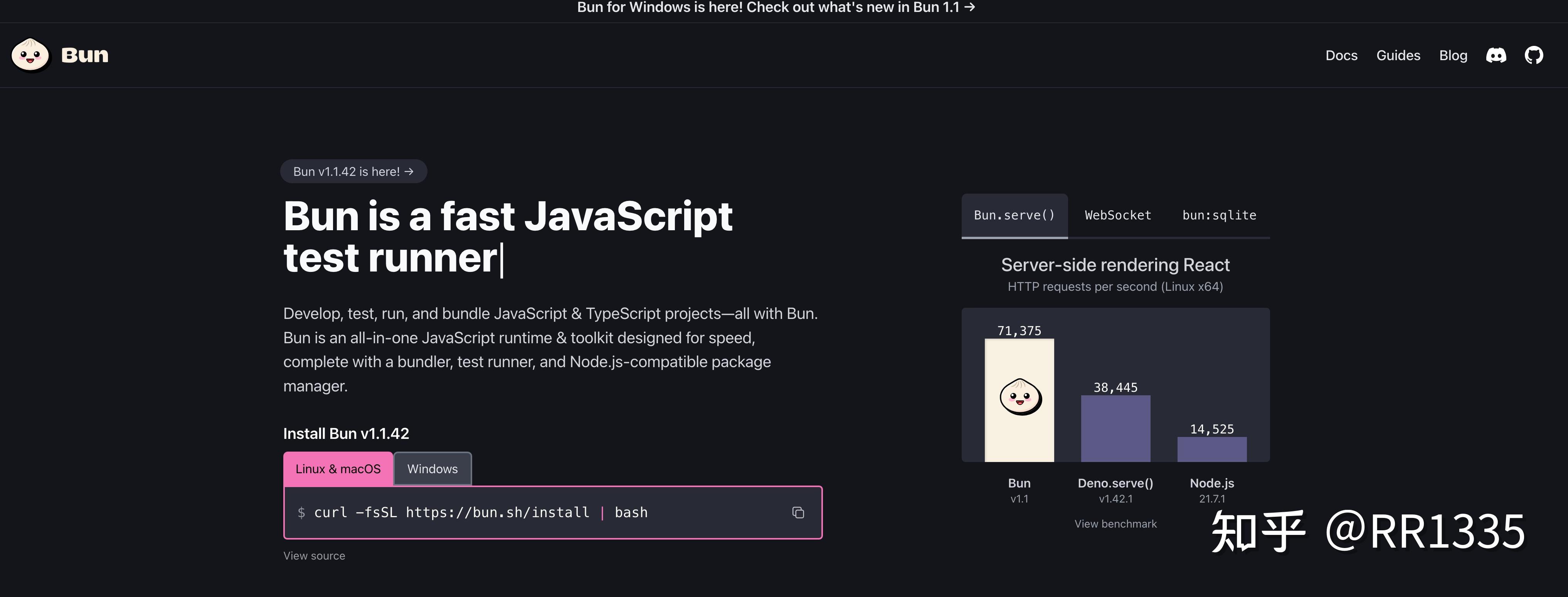Screen dimensions: 1568x597
Task: Copy the install command with the clipboard icon
Action: point(798,512)
